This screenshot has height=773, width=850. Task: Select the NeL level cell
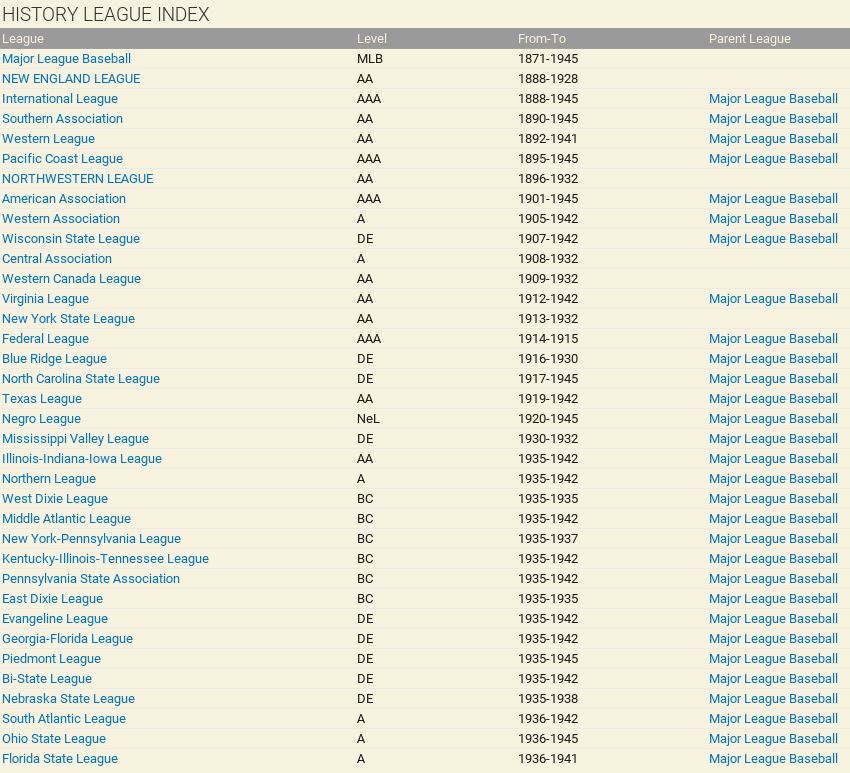tap(368, 420)
